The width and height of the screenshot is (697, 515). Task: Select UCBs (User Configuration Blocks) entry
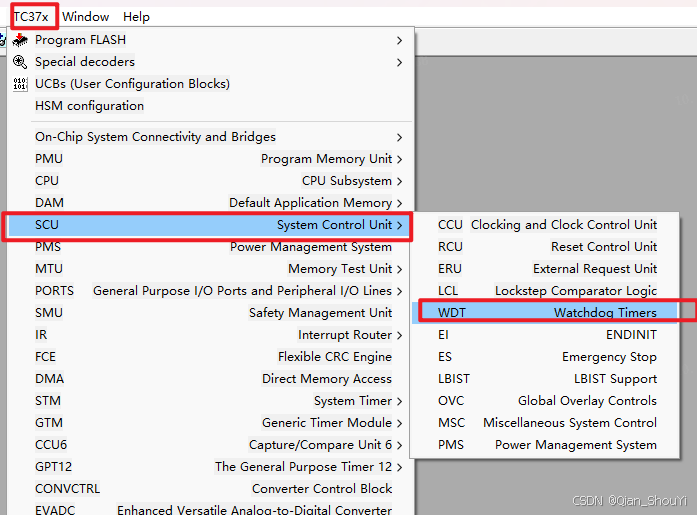click(x=211, y=84)
